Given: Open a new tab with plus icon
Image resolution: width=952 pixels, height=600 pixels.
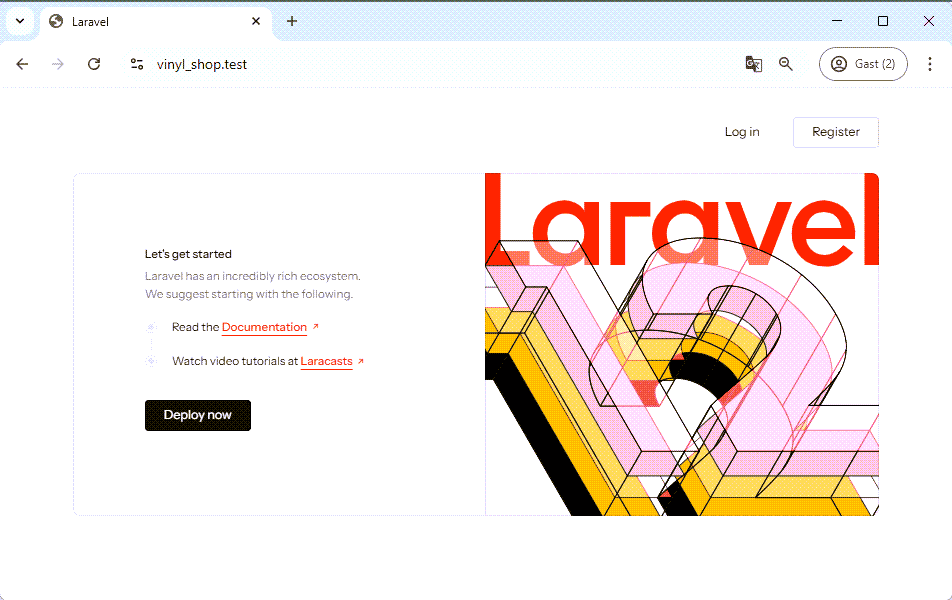Looking at the screenshot, I should (x=292, y=21).
